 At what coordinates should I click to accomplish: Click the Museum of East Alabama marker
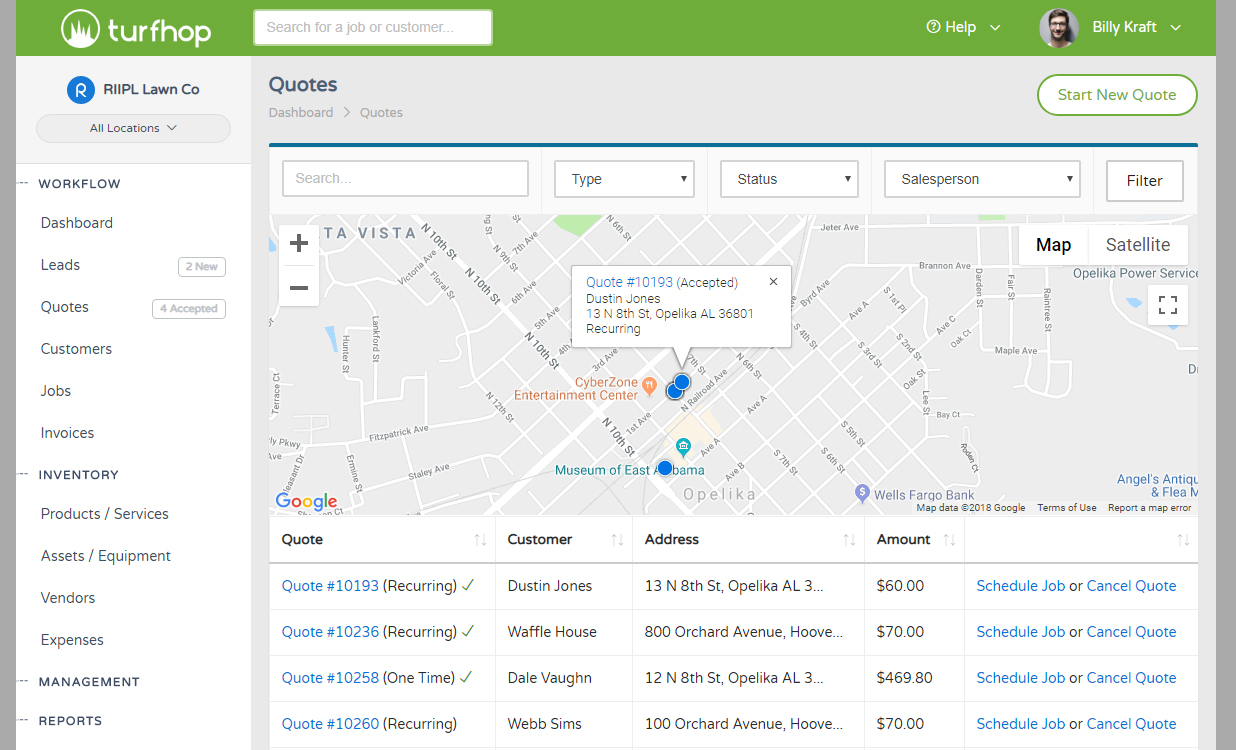[684, 447]
